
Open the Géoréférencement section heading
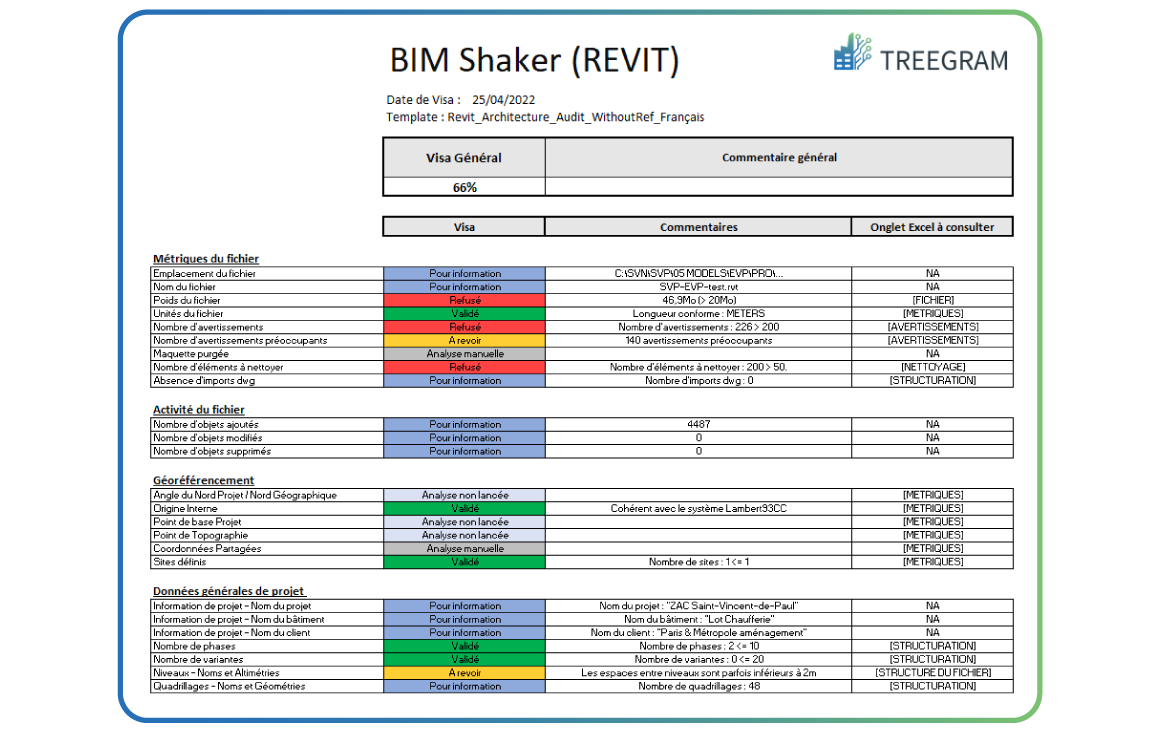[x=203, y=481]
